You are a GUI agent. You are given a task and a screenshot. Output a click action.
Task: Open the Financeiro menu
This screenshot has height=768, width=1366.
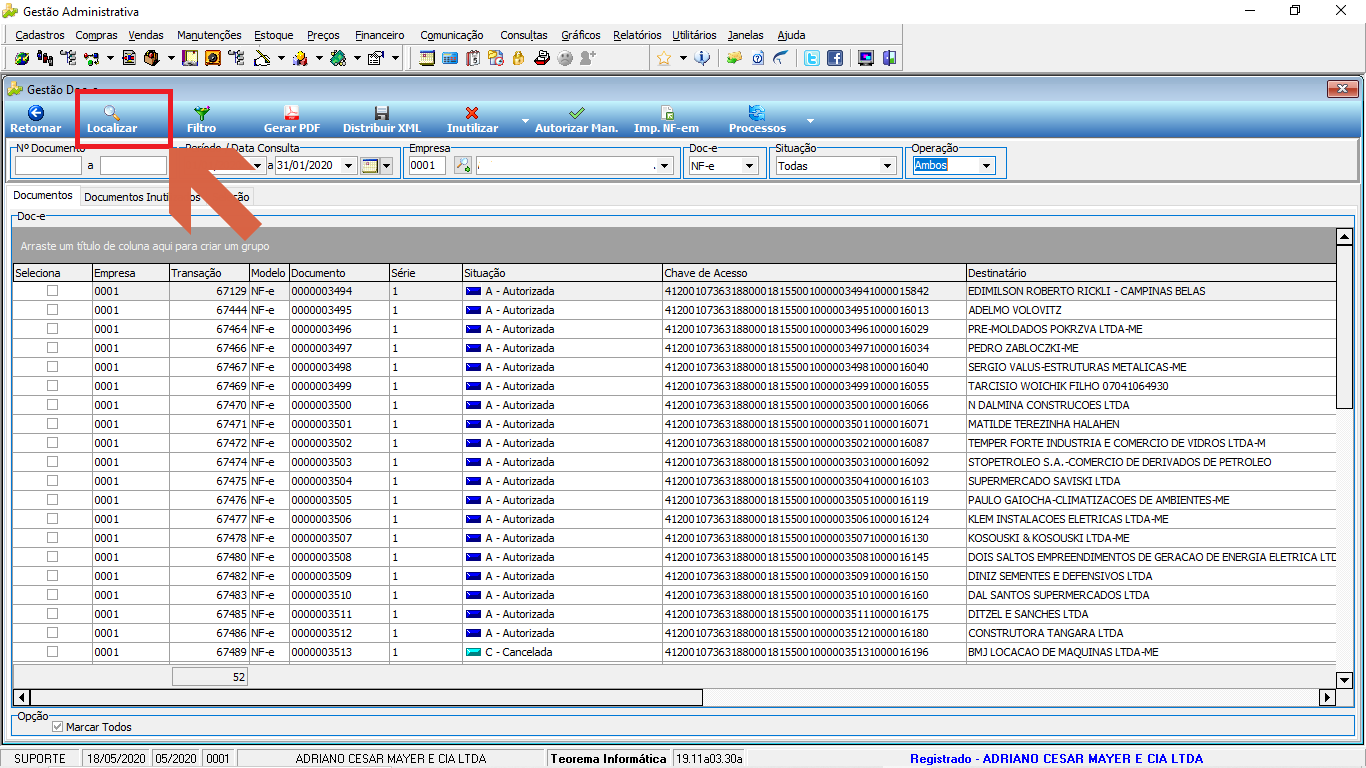pos(380,35)
